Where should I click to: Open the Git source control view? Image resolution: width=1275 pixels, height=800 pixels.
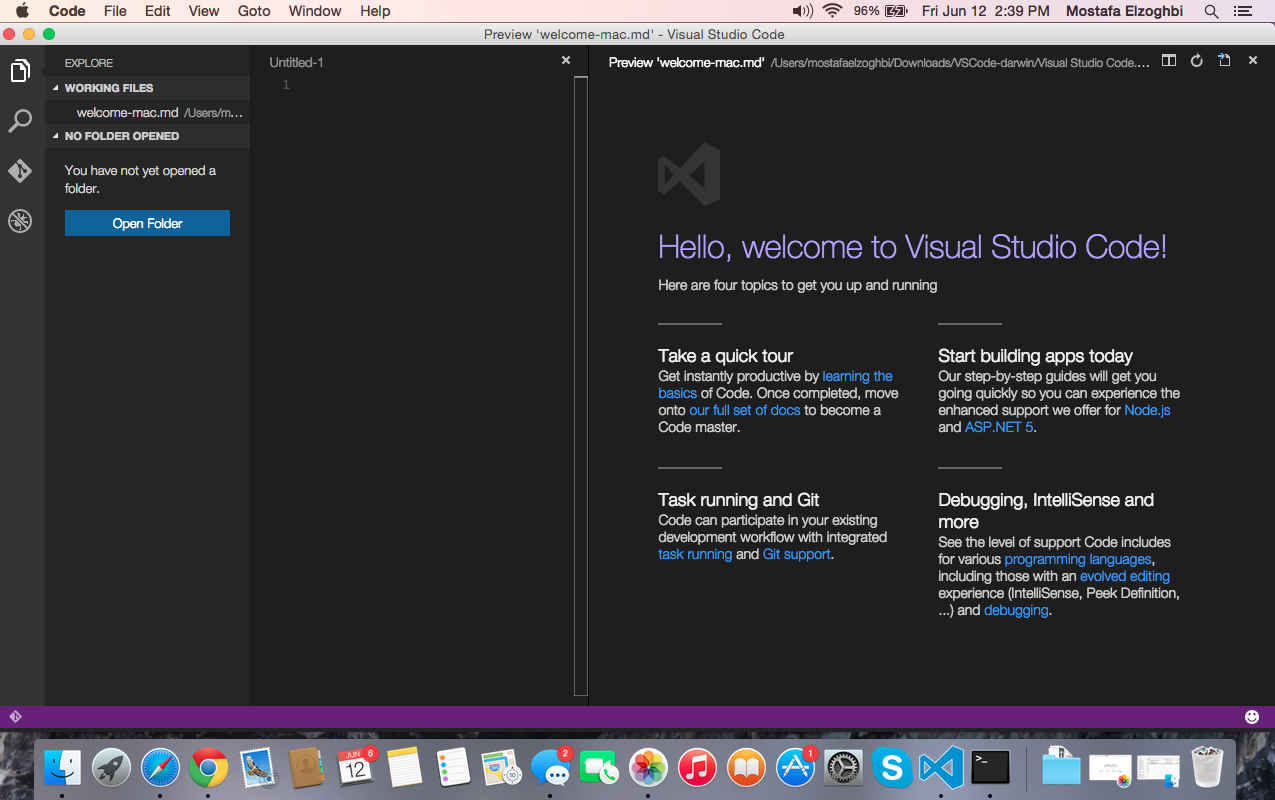point(20,171)
